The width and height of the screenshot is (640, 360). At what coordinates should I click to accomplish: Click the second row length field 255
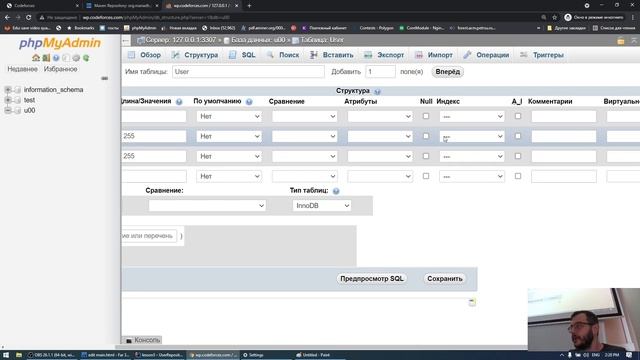154,136
